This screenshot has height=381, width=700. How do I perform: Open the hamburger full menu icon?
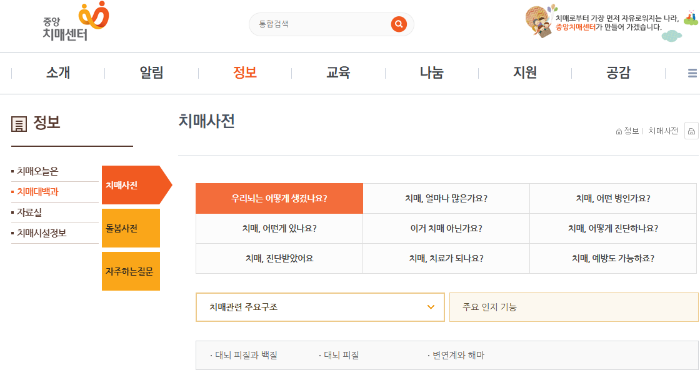coord(692,73)
